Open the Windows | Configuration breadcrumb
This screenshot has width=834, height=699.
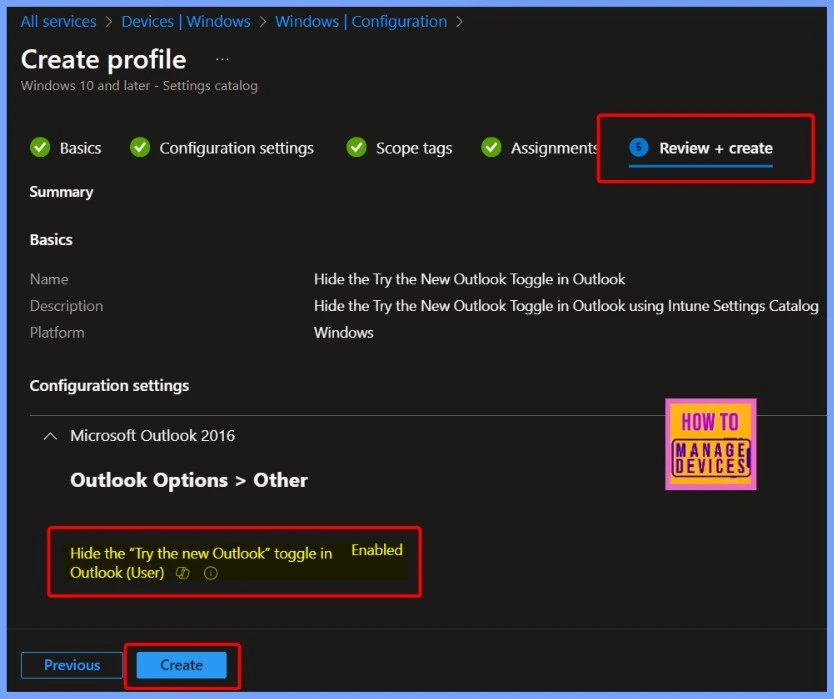361,21
